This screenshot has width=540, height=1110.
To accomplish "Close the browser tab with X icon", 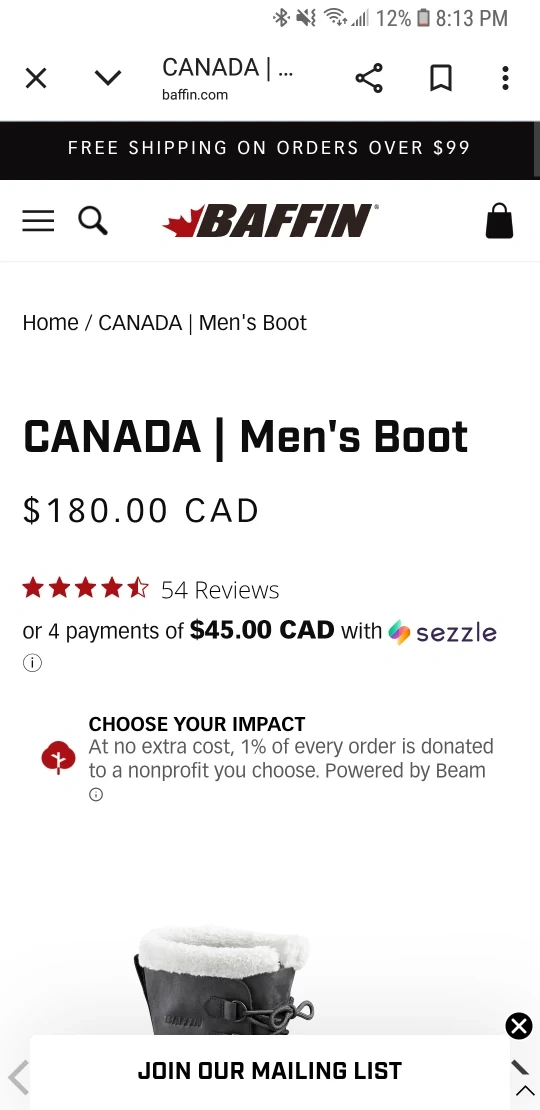I will 36,78.
